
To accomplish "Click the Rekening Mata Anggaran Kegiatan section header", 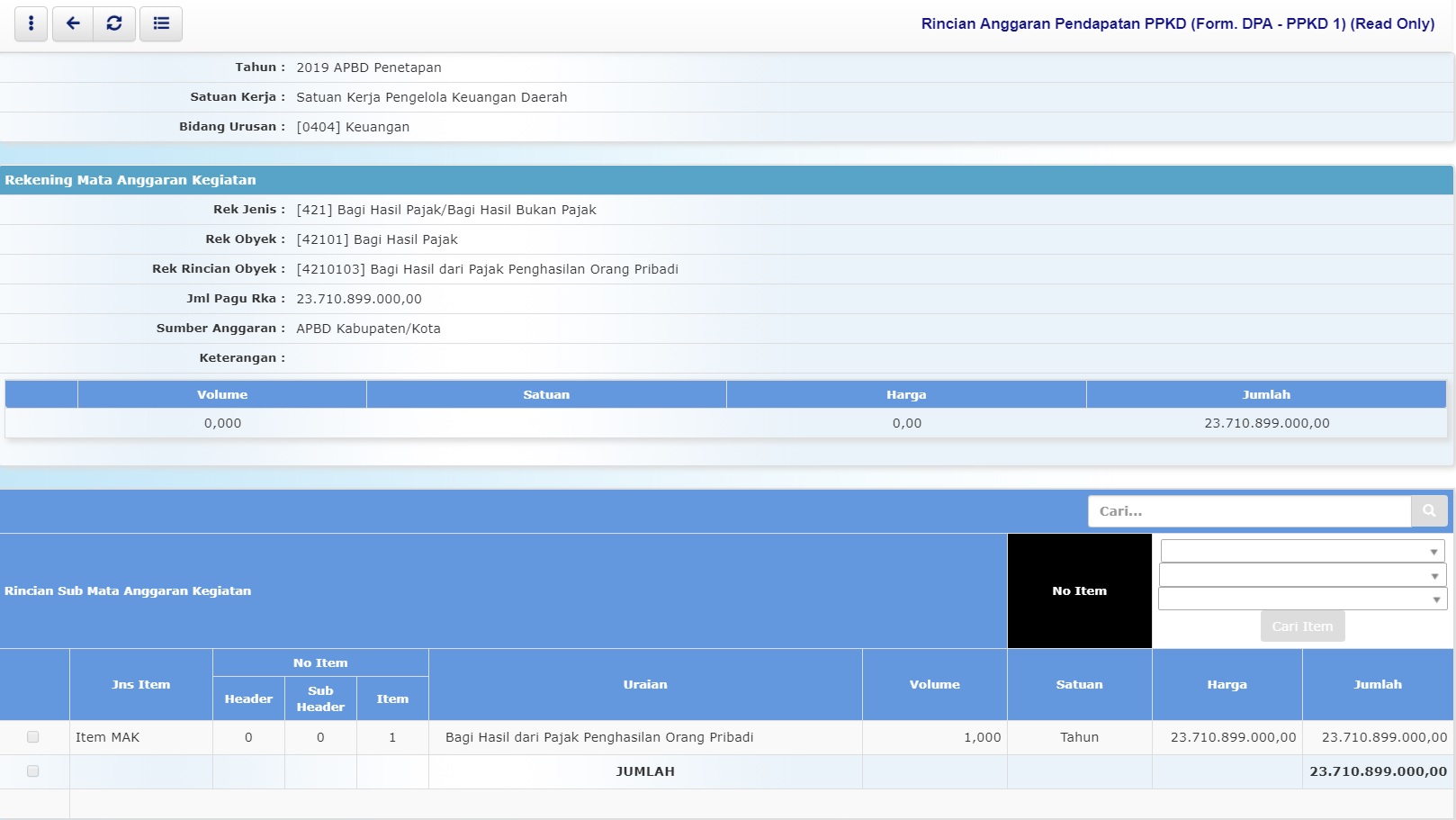I will [130, 180].
